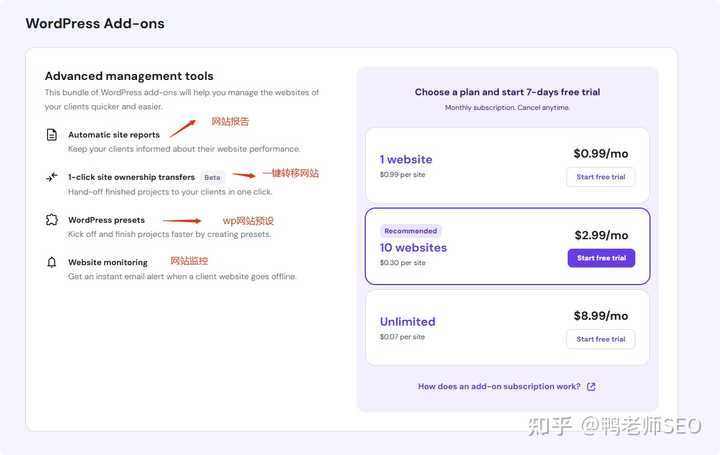Image resolution: width=720 pixels, height=455 pixels.
Task: Click '$0.07 per site' text
Action: tap(402, 337)
